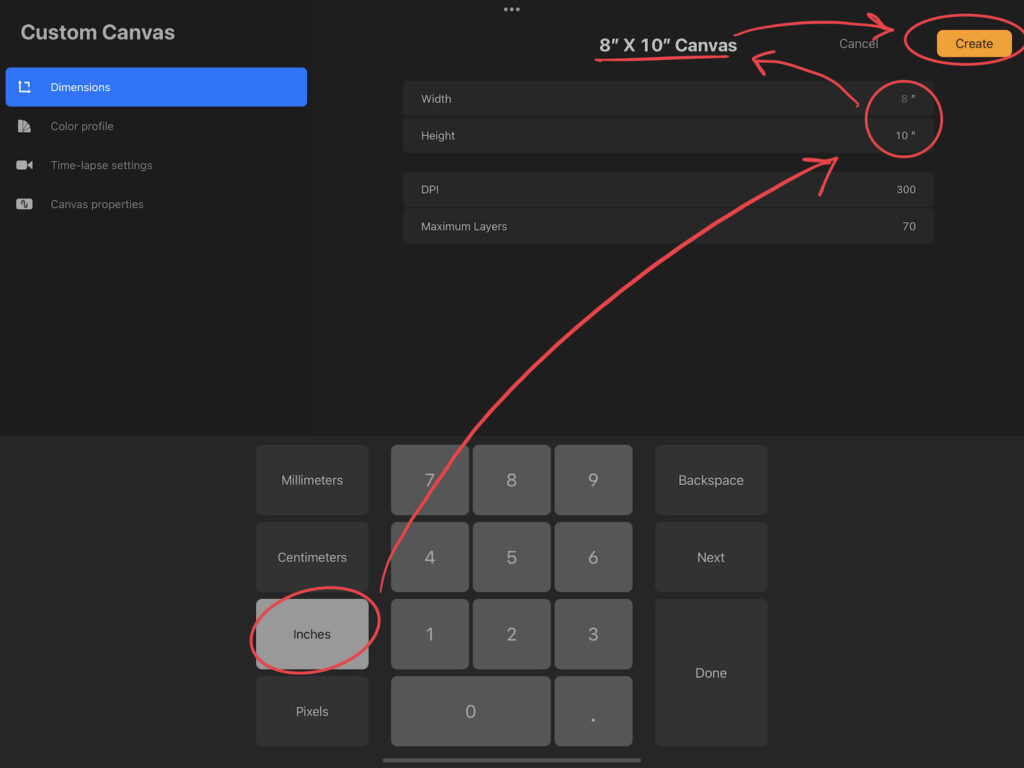The height and width of the screenshot is (768, 1024).
Task: Click the Canvas properties icon
Action: (24, 204)
